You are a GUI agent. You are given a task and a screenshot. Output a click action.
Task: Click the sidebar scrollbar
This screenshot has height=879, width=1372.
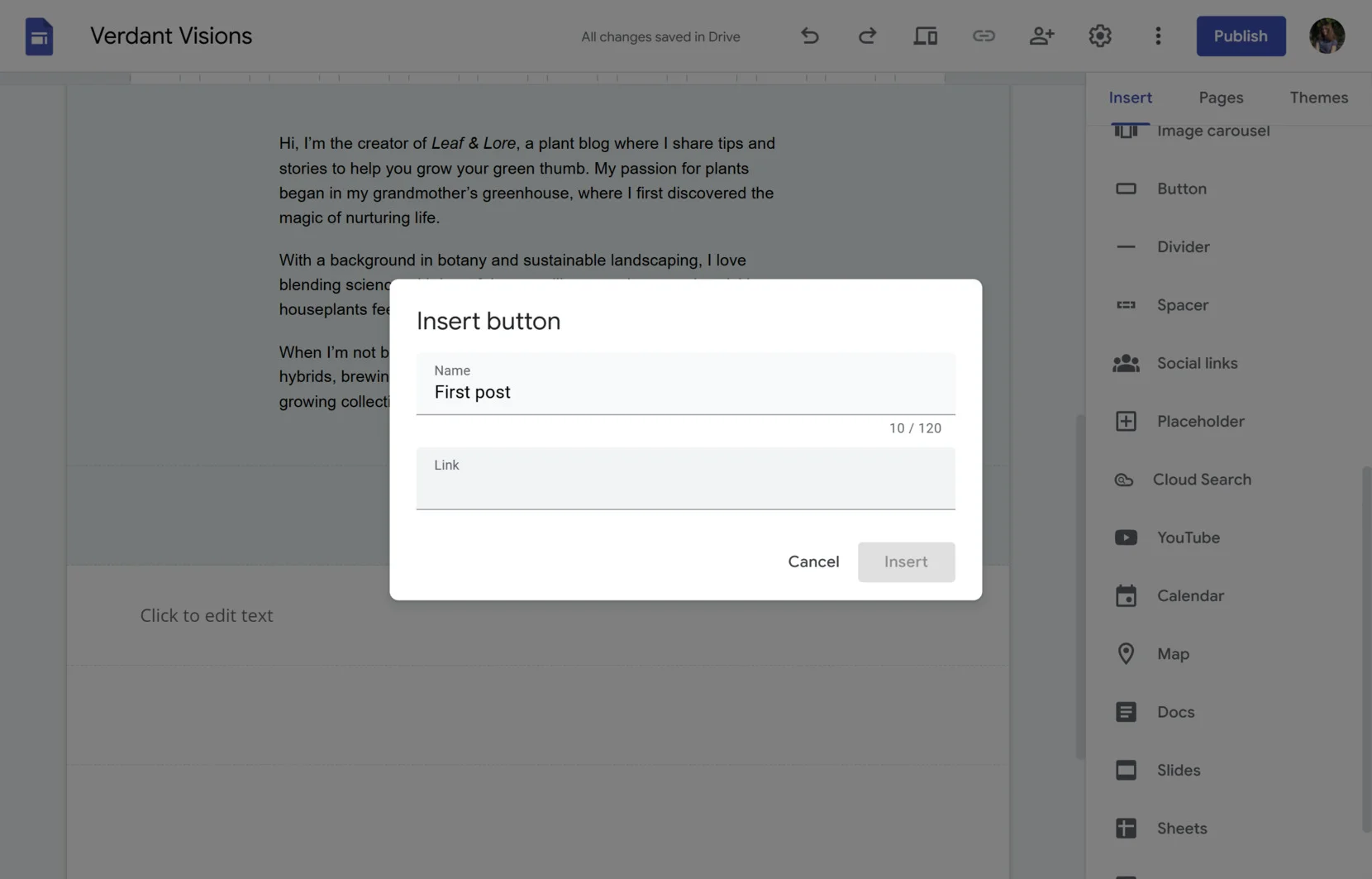point(1365,645)
